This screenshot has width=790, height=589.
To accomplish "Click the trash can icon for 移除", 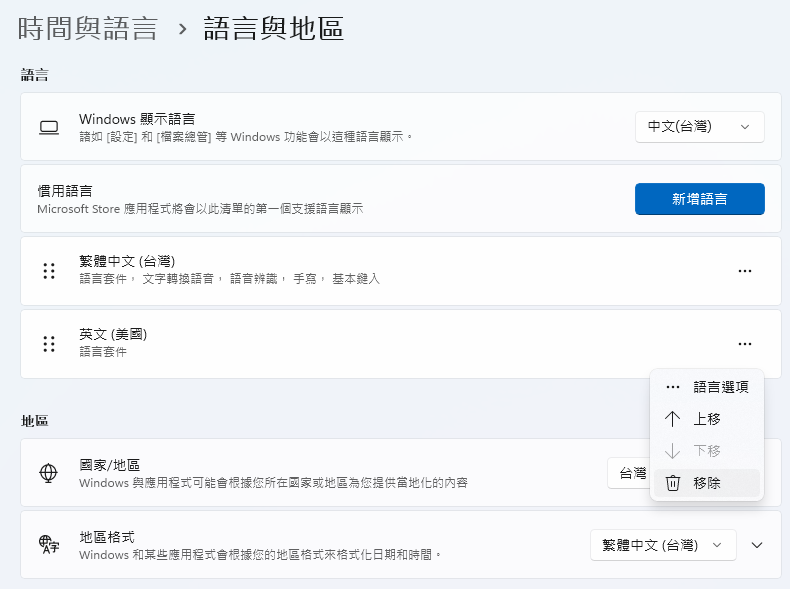I will pyautogui.click(x=673, y=483).
